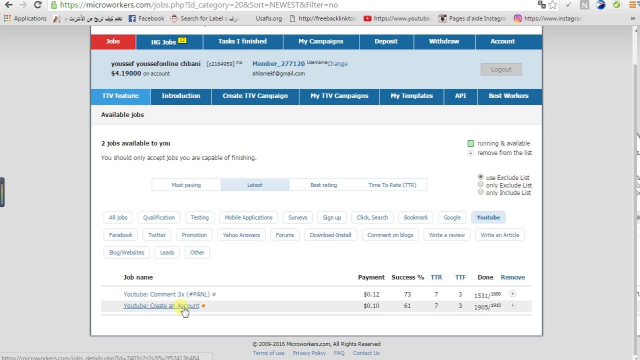This screenshot has width=640, height=360.
Task: Click the translate icon in address bar
Action: (542, 5)
